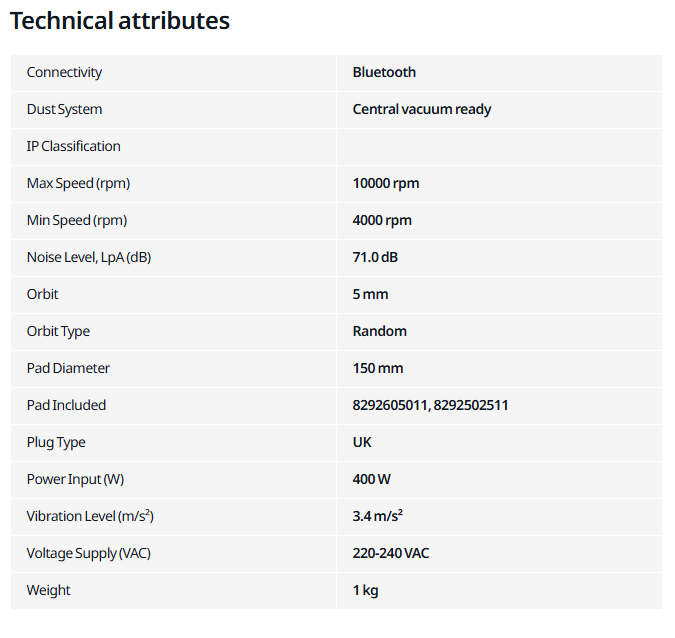The width and height of the screenshot is (675, 638).
Task: Click the 10000 rpm max speed value
Action: [386, 183]
